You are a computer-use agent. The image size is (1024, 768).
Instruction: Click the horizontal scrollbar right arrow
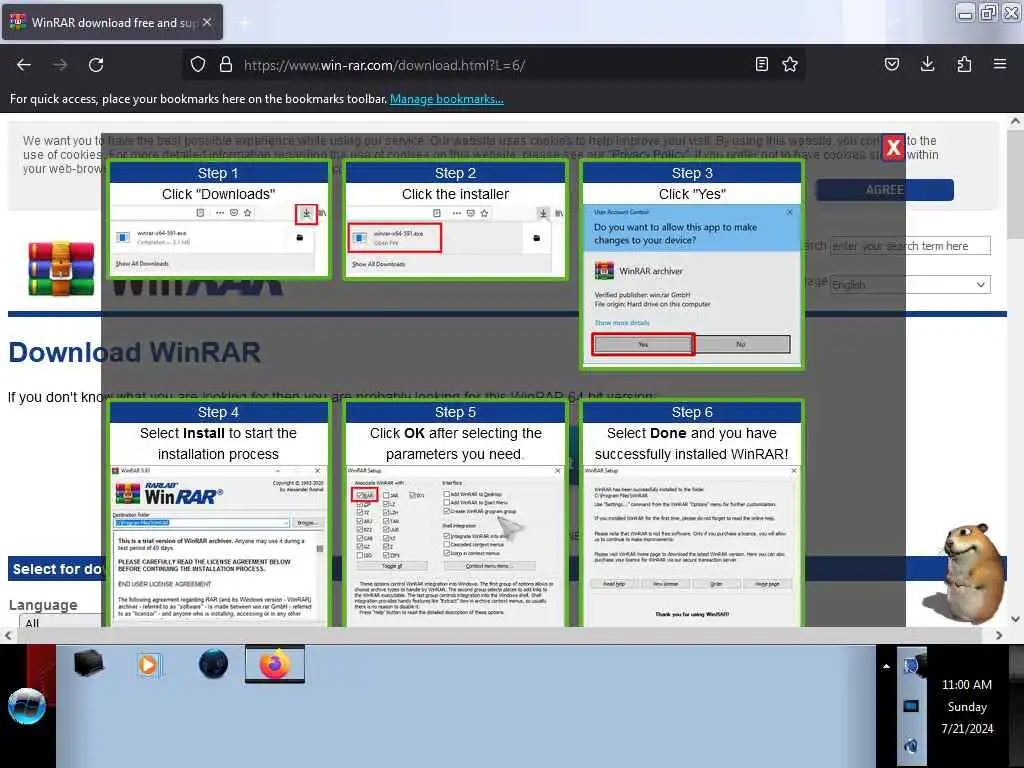pyautogui.click(x=999, y=635)
